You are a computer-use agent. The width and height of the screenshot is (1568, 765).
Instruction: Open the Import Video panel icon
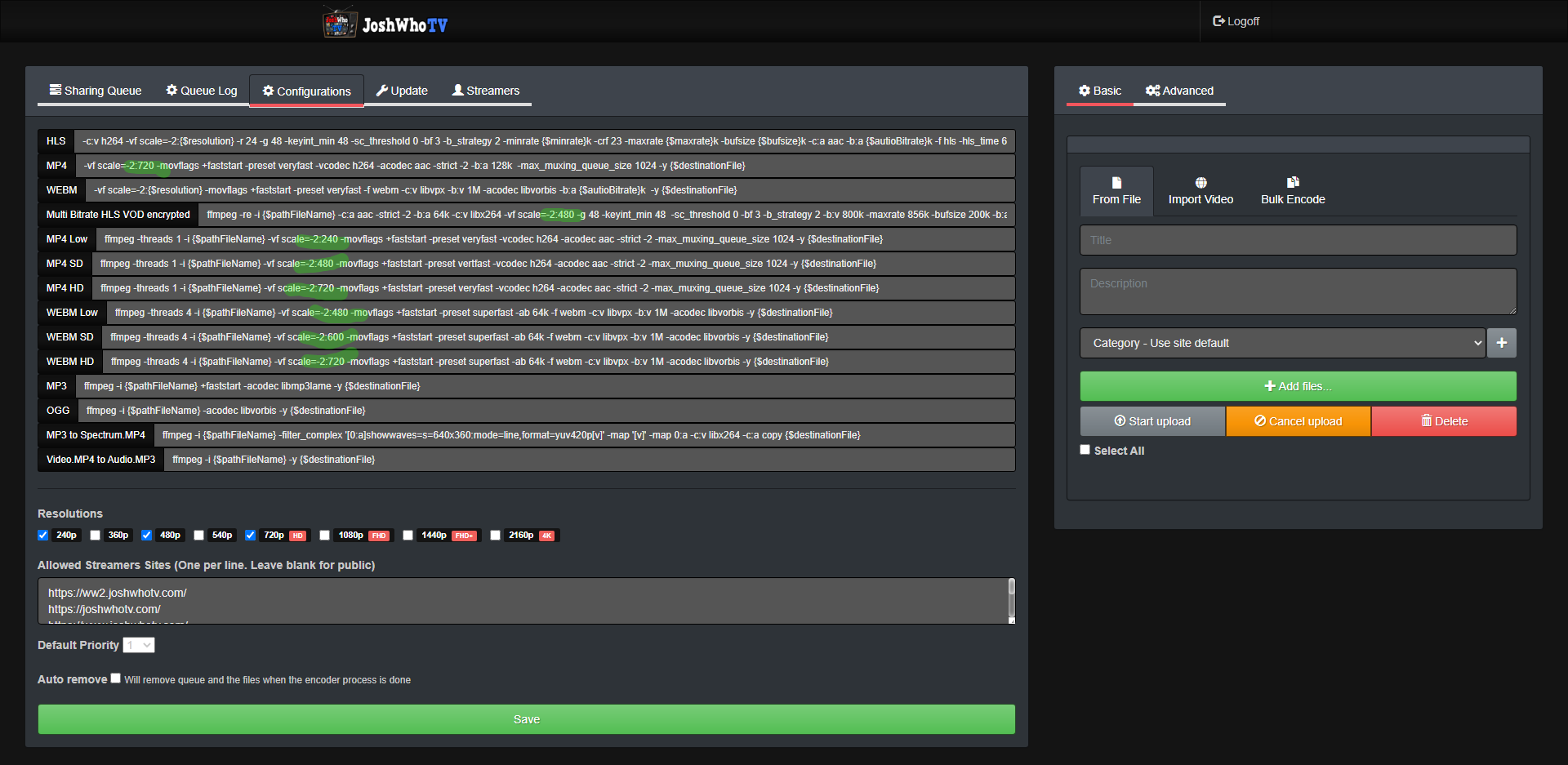coord(1200,184)
